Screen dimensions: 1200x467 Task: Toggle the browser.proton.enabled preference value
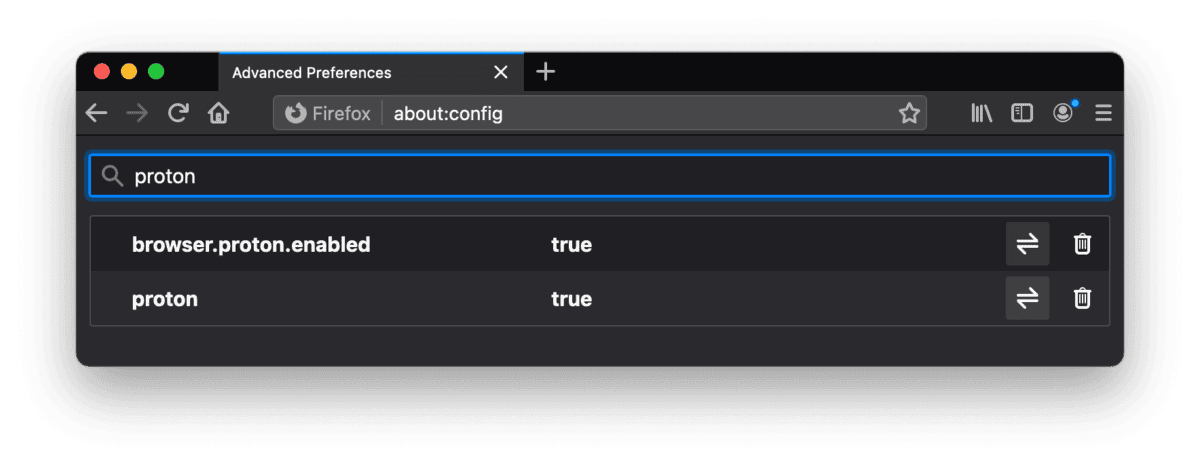(1027, 244)
